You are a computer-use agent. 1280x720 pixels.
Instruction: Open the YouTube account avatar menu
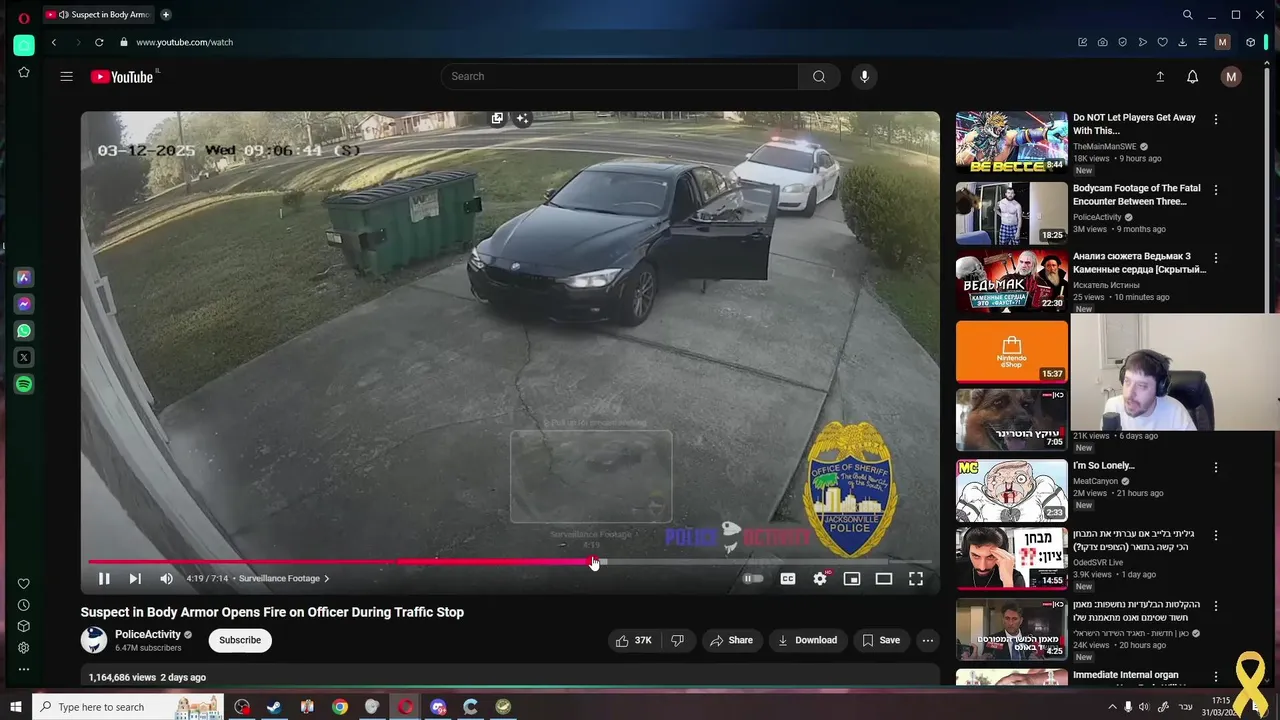1231,76
